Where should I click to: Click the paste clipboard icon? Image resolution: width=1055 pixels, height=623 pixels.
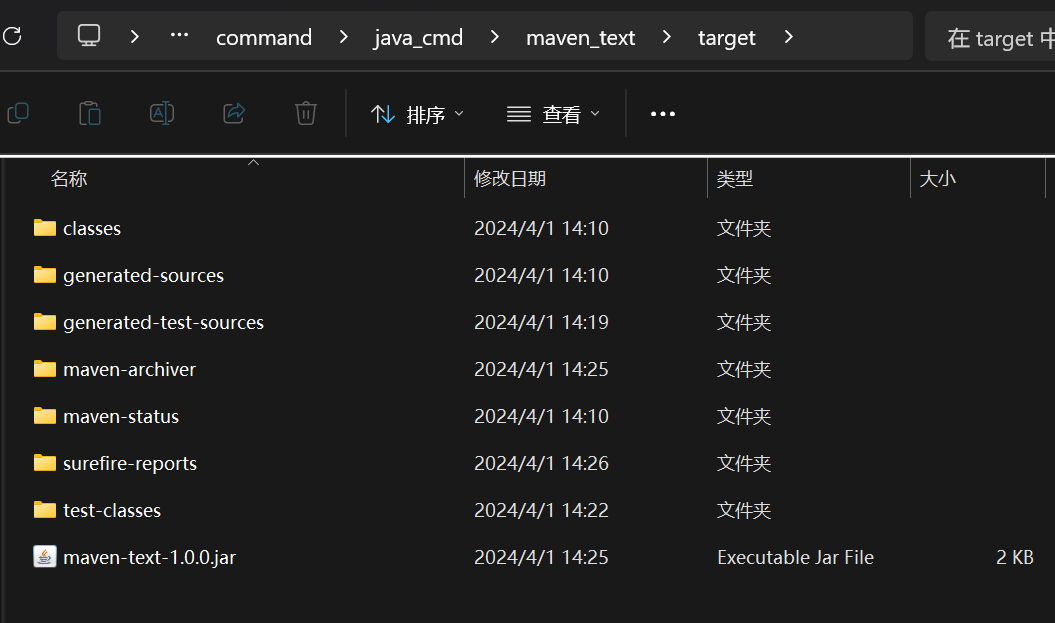(90, 113)
